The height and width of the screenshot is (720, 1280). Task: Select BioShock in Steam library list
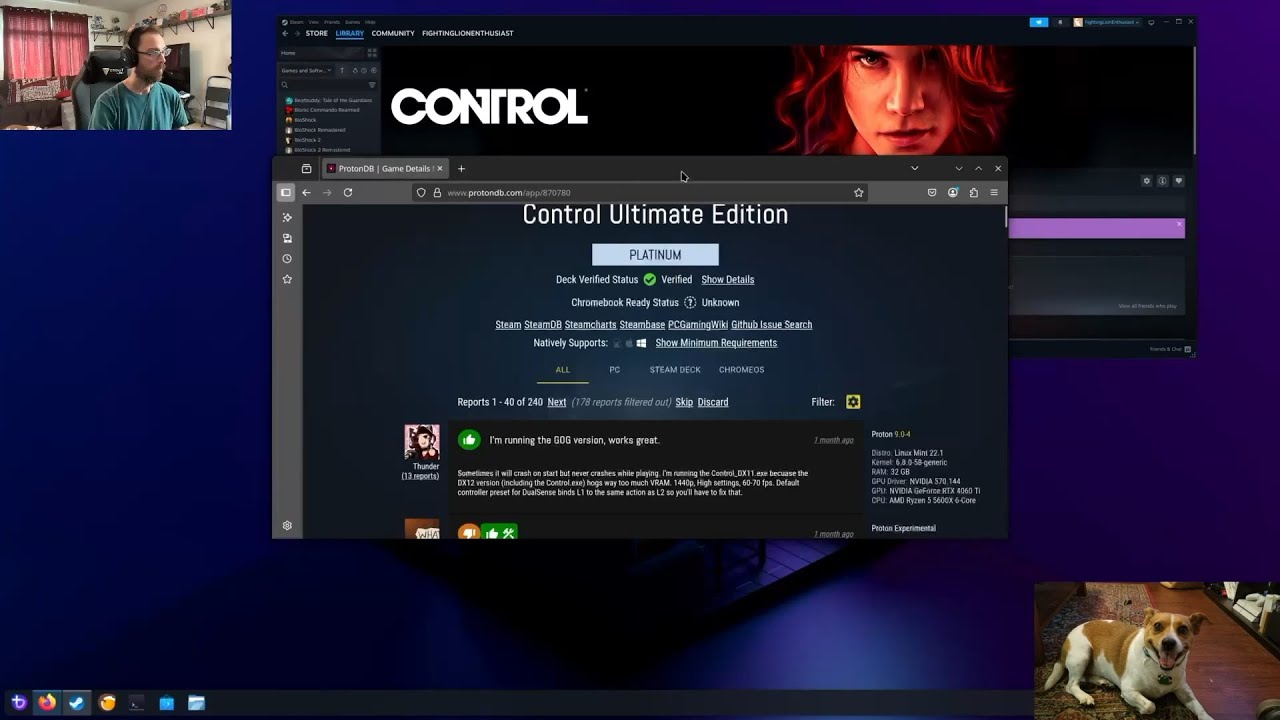305,120
